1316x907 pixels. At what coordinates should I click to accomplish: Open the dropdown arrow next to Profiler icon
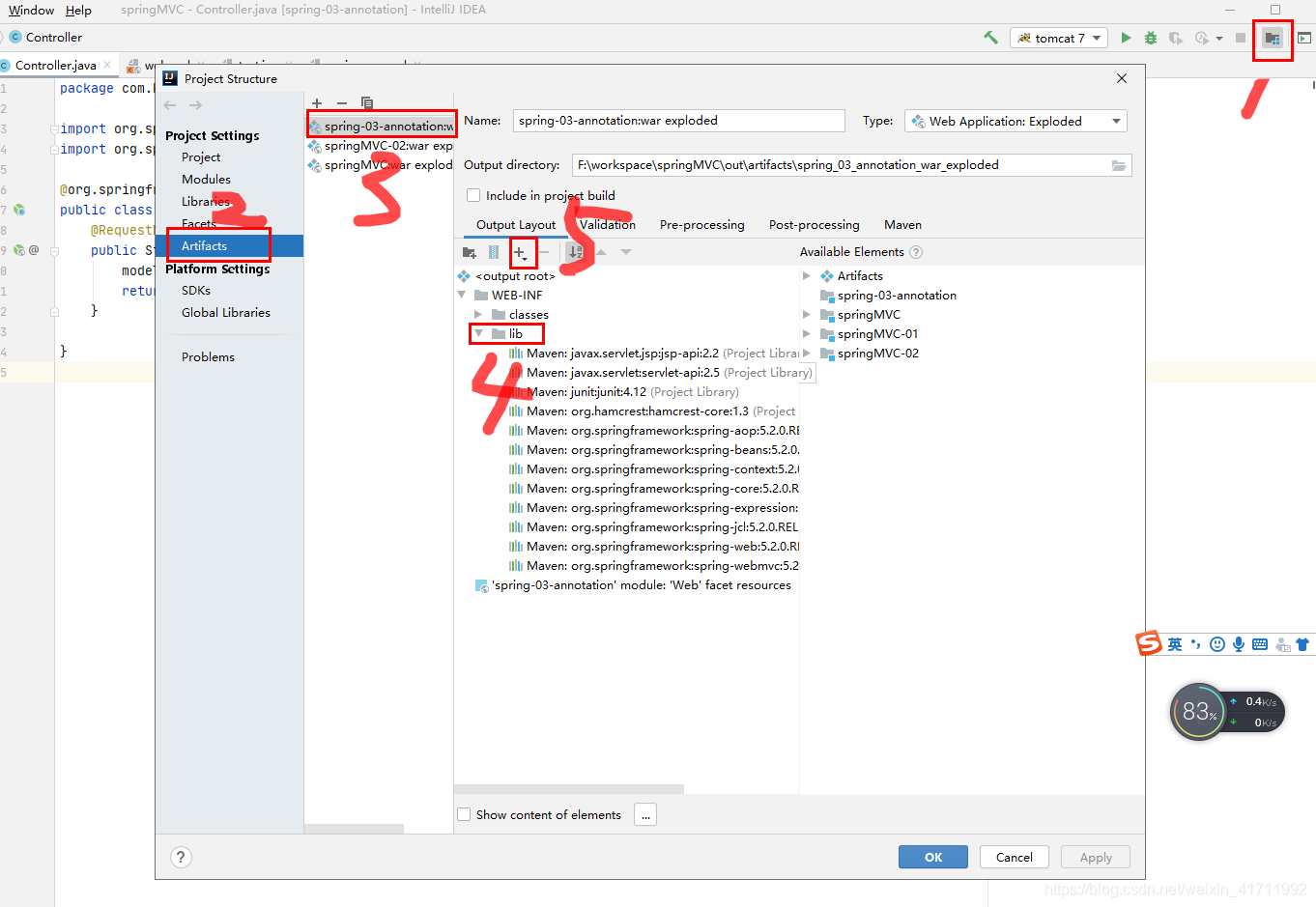click(1219, 39)
